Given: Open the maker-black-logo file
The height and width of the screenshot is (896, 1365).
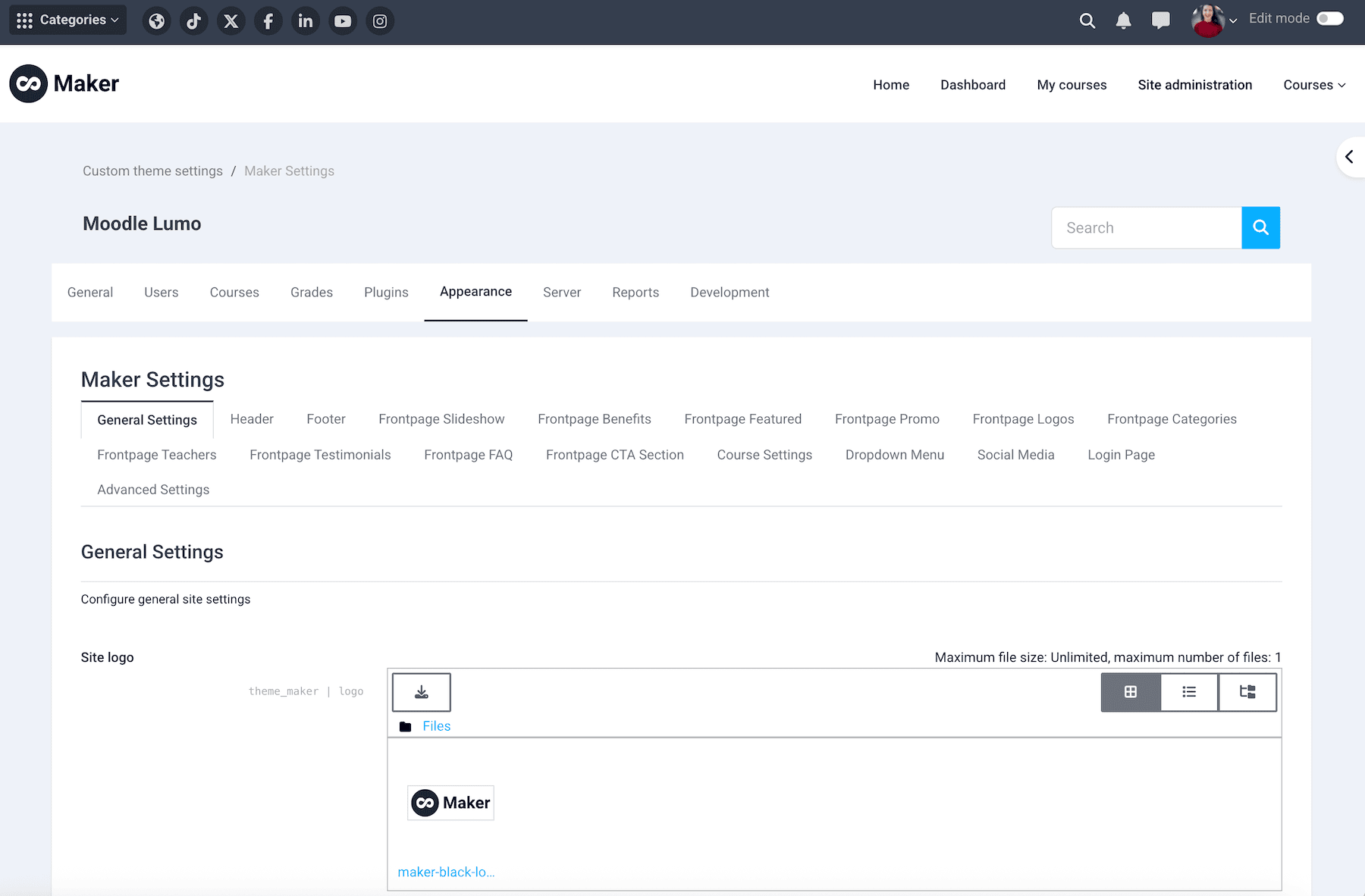Looking at the screenshot, I should pos(447,872).
